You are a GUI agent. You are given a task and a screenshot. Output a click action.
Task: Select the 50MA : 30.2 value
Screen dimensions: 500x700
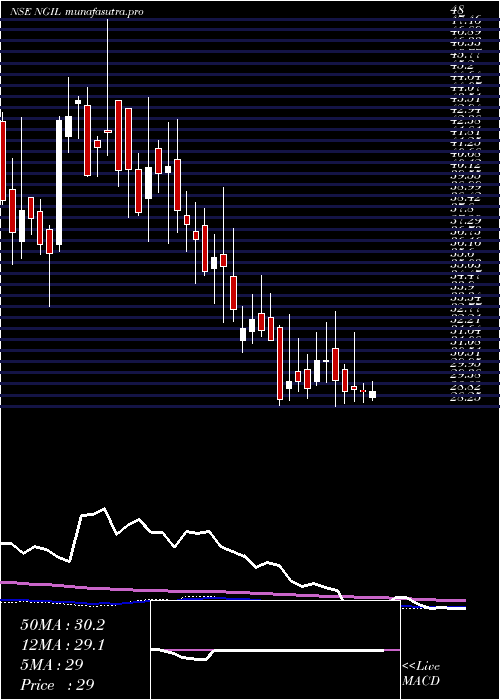(62, 625)
